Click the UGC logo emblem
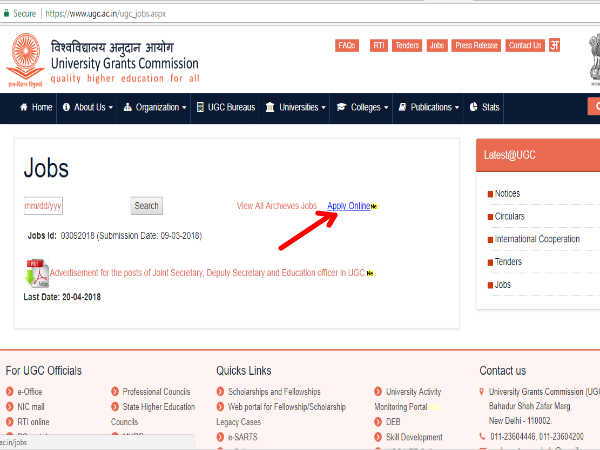This screenshot has width=600, height=450. point(25,60)
